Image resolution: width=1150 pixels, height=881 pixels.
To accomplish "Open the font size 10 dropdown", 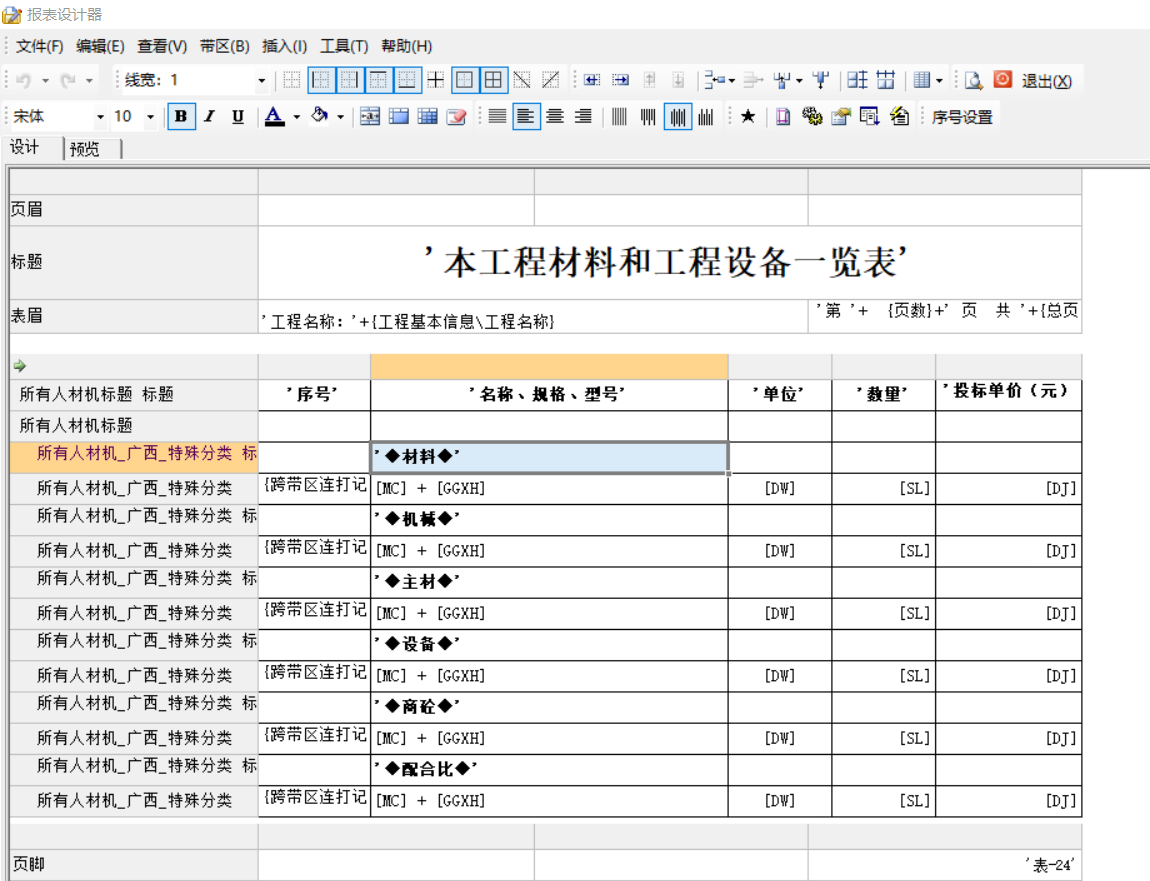I will (150, 117).
